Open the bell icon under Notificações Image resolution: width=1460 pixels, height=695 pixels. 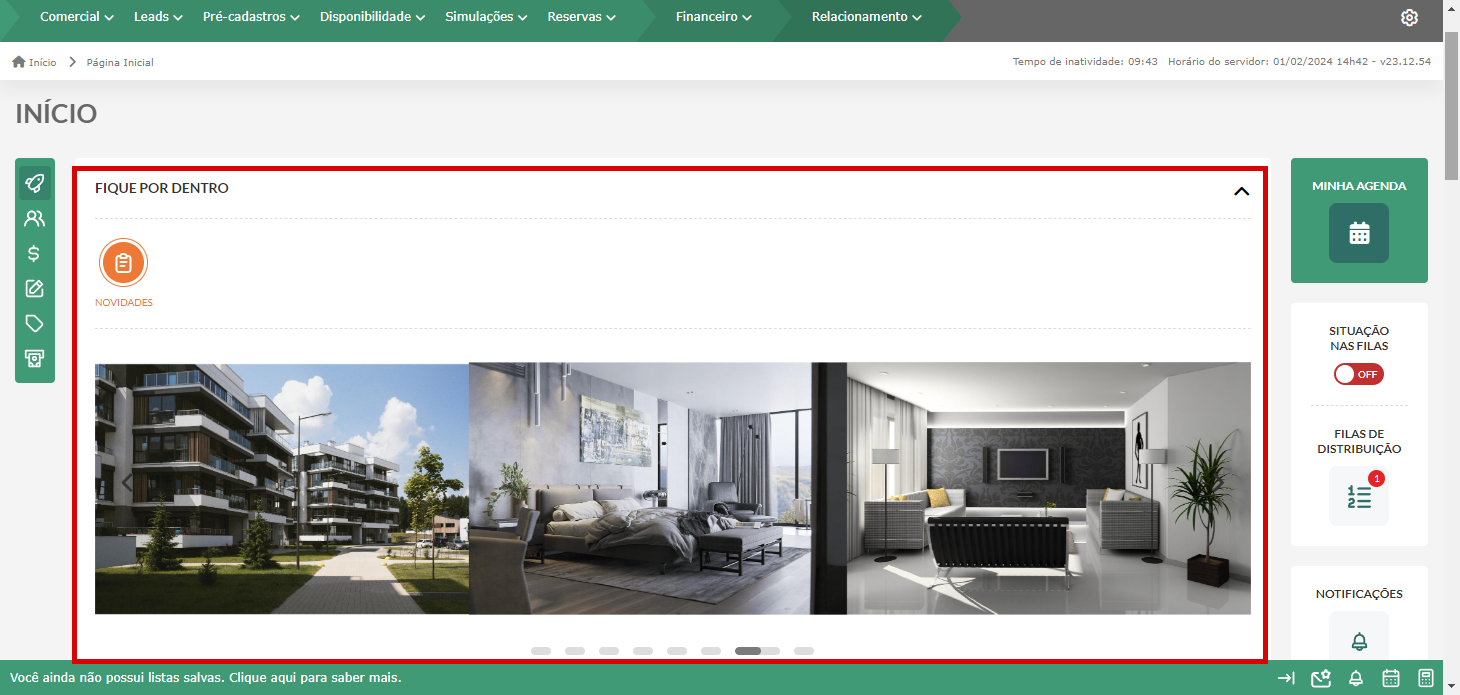(1359, 641)
